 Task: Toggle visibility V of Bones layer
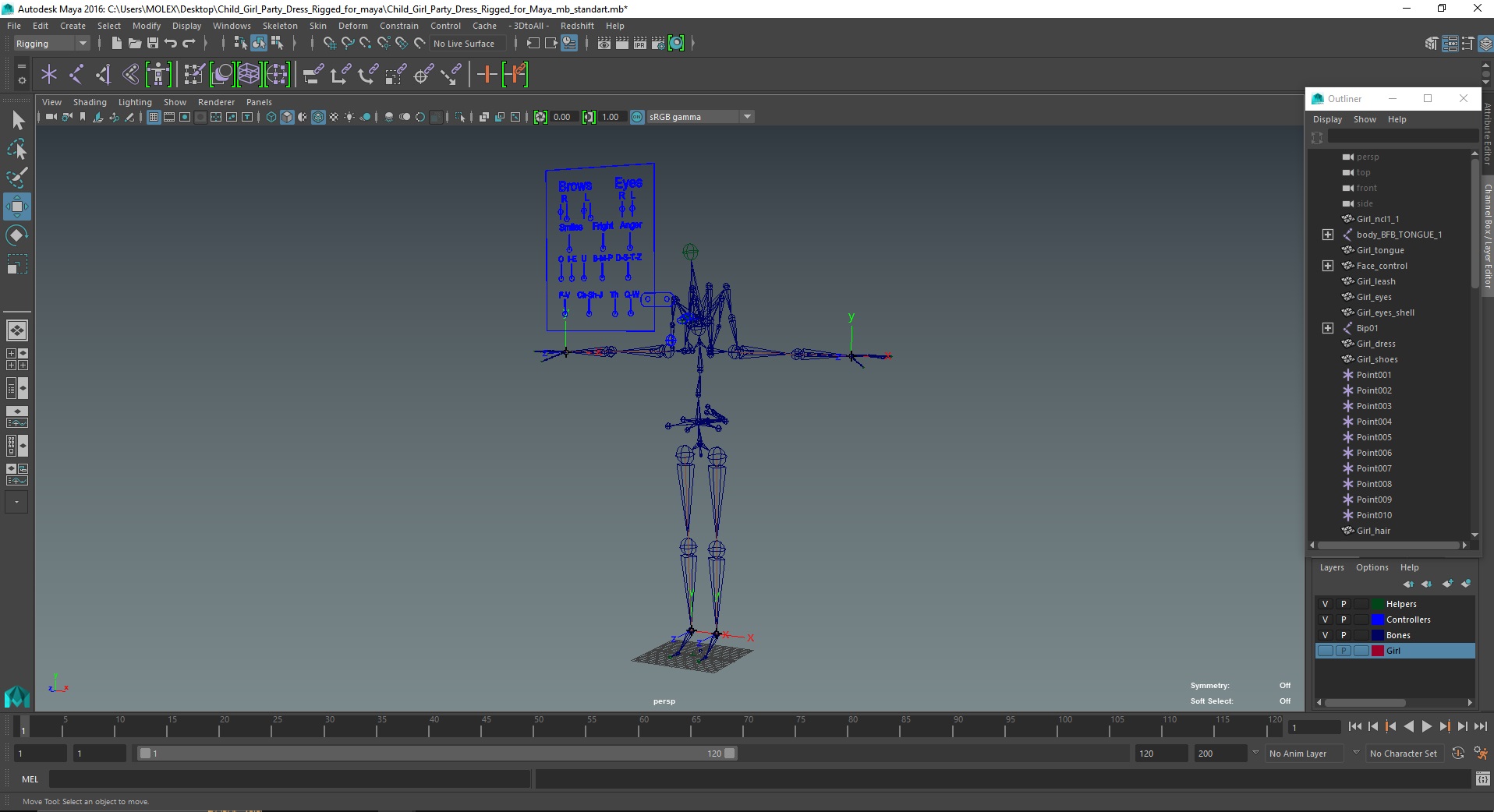point(1325,635)
